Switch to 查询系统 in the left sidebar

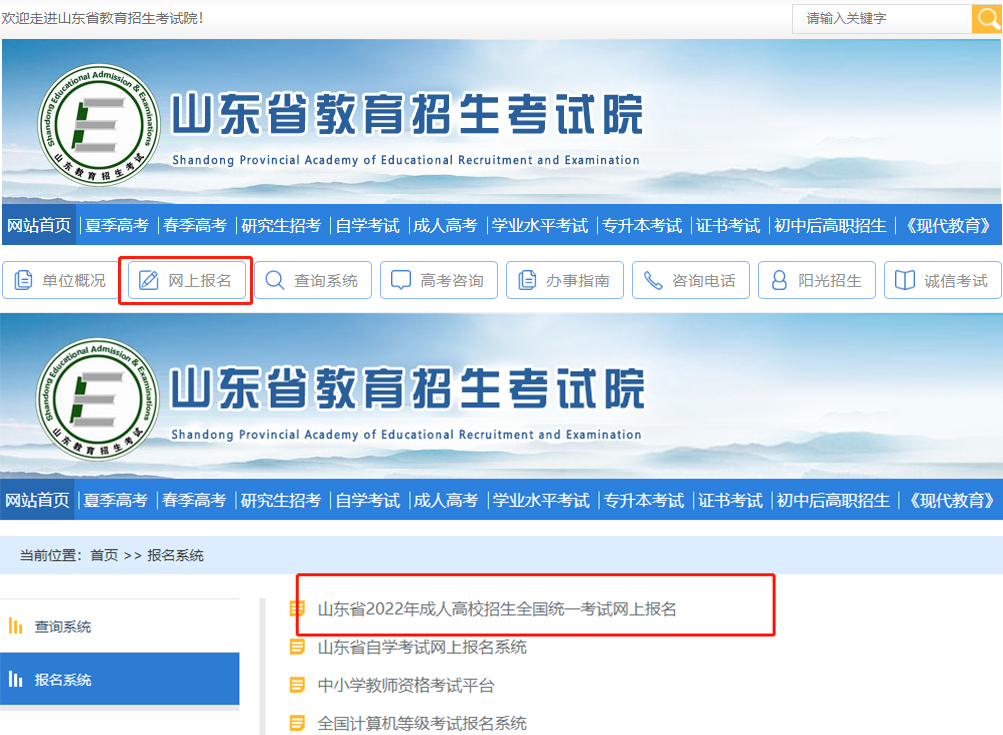coord(63,627)
